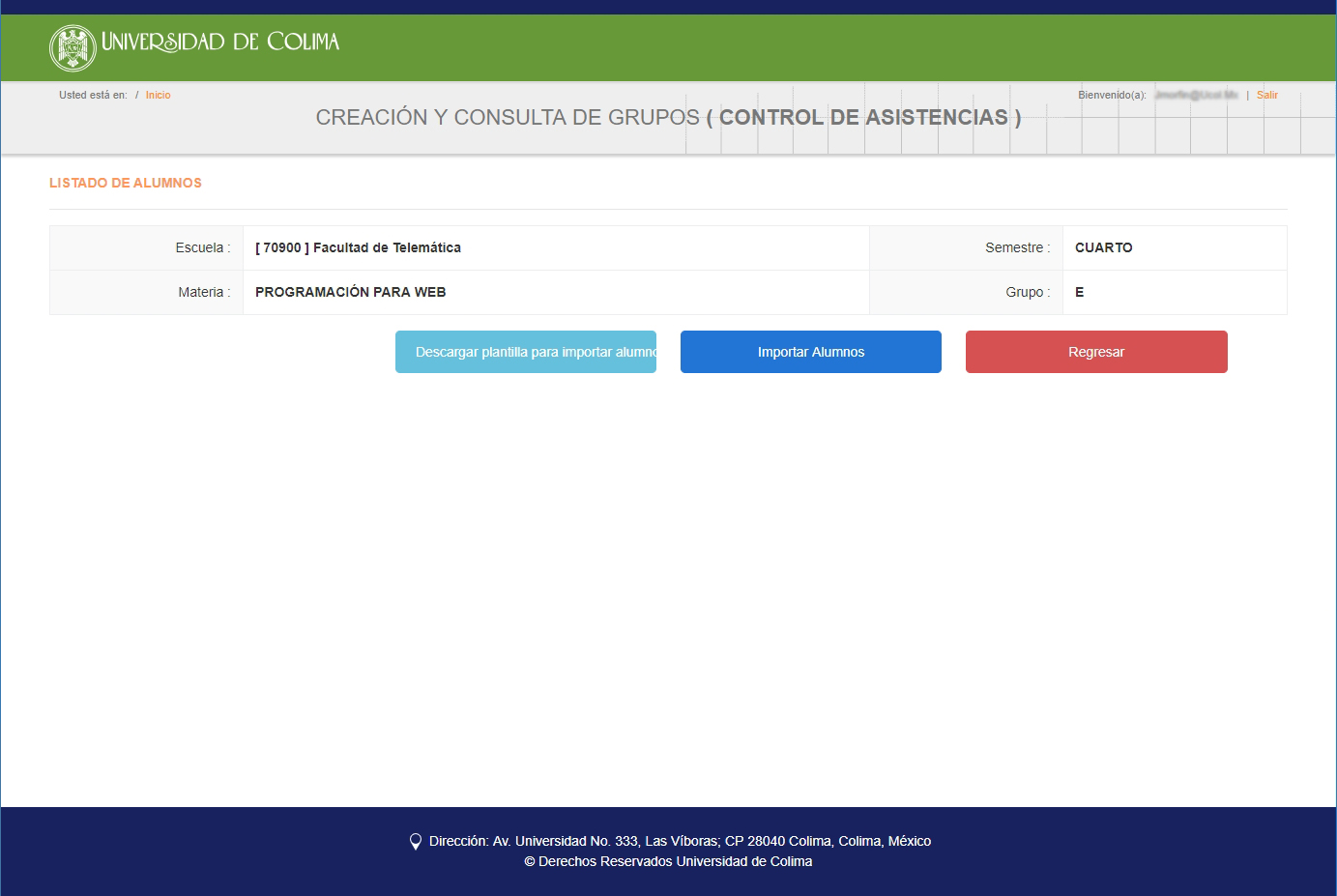Click the Grupo label
The image size is (1337, 896).
click(1028, 292)
